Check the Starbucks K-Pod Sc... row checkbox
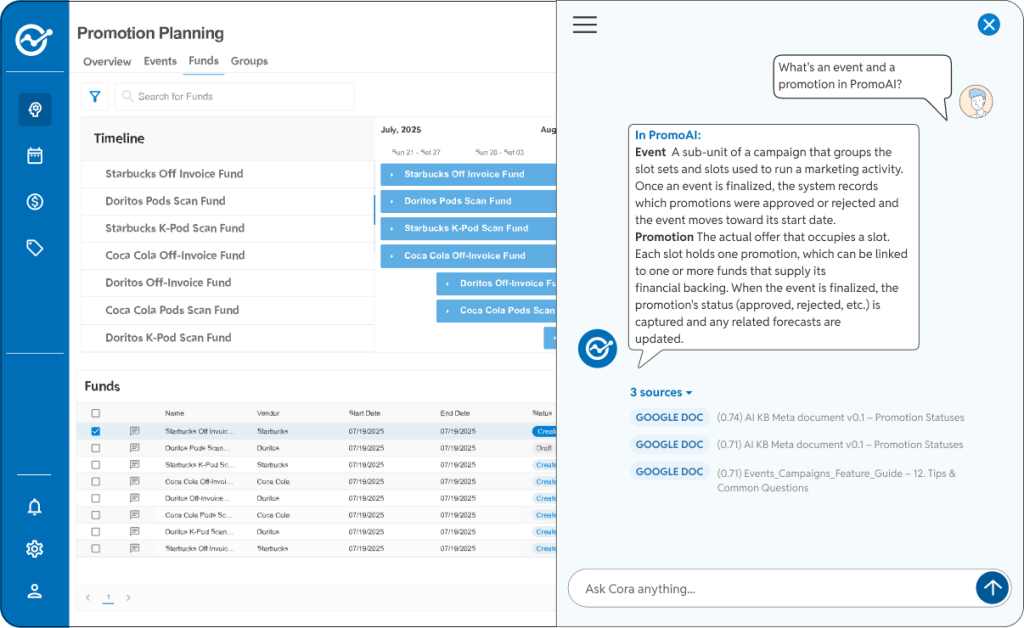Screen dimensions: 1024x628 pos(96,465)
